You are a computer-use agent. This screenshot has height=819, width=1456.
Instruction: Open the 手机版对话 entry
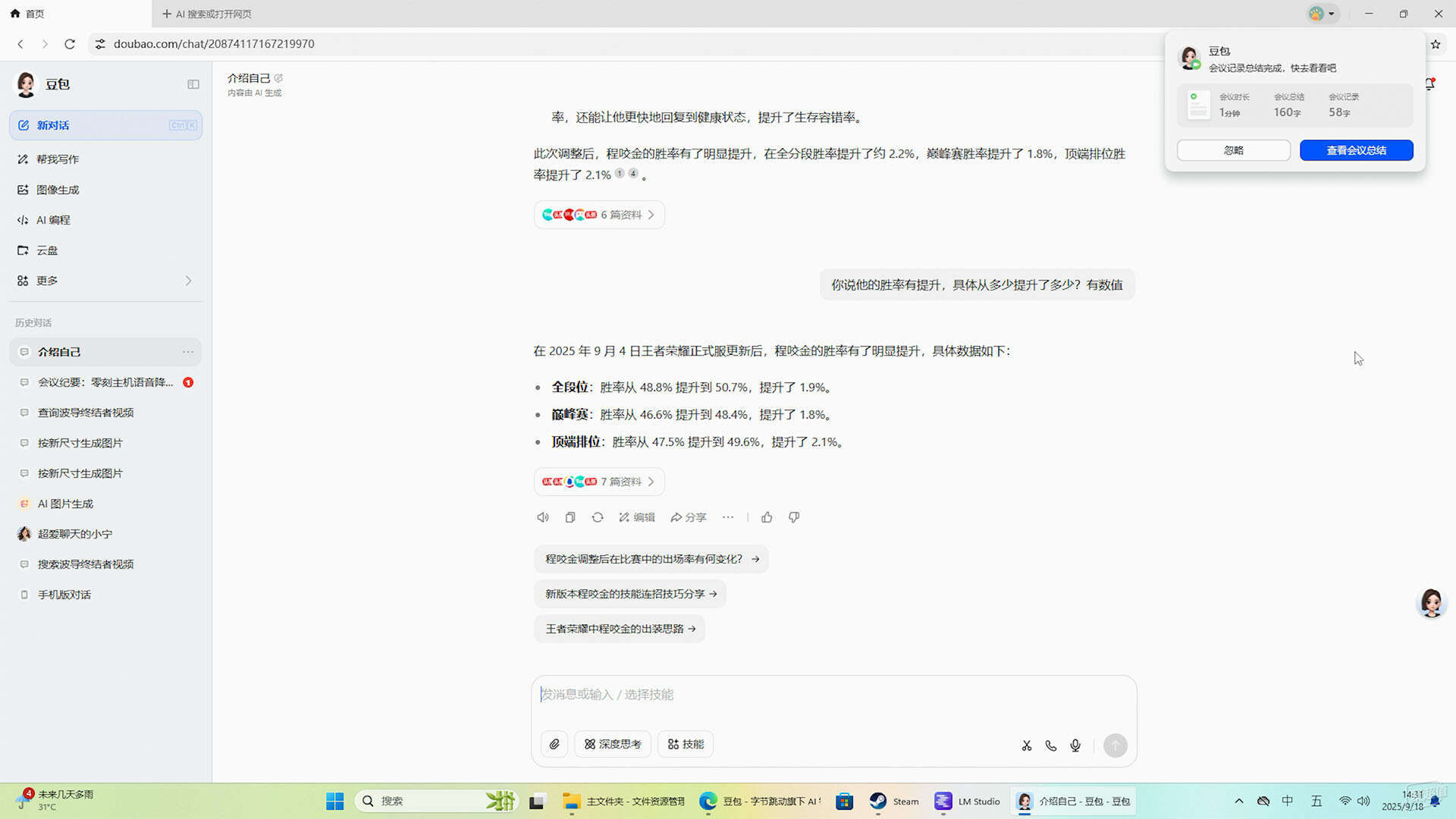(105, 595)
